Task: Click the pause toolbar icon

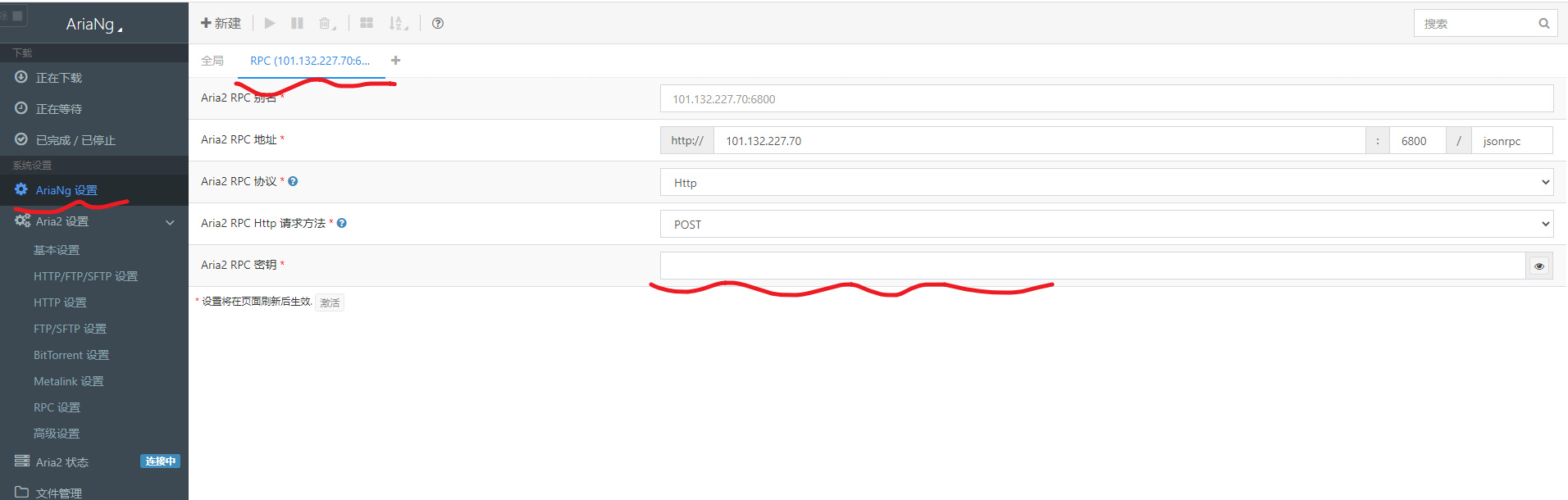Action: [x=297, y=23]
